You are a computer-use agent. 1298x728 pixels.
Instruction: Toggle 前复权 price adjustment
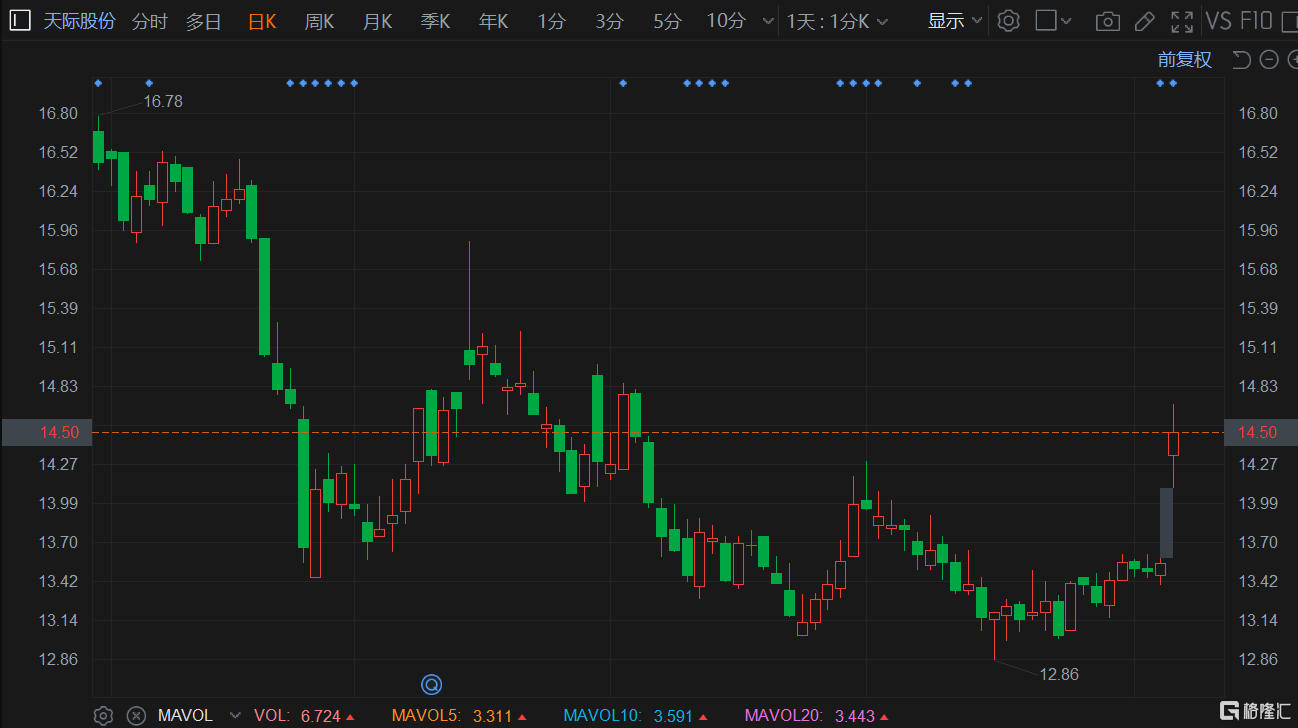[1184, 60]
